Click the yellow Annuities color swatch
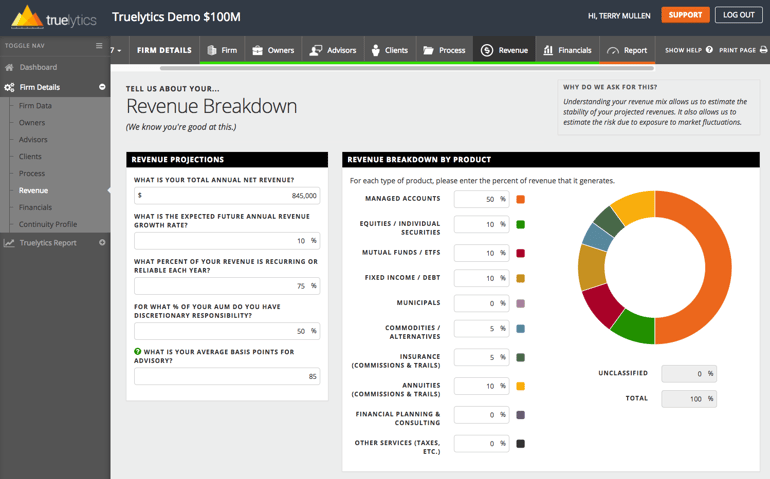This screenshot has height=479, width=770. pos(521,386)
